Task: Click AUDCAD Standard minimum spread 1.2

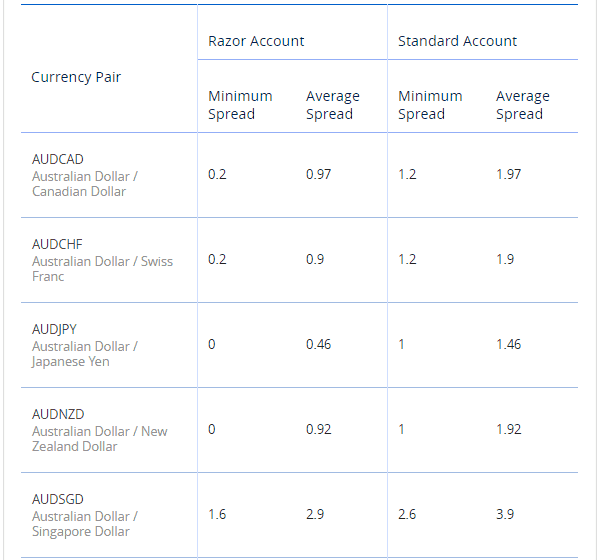Action: pos(407,175)
